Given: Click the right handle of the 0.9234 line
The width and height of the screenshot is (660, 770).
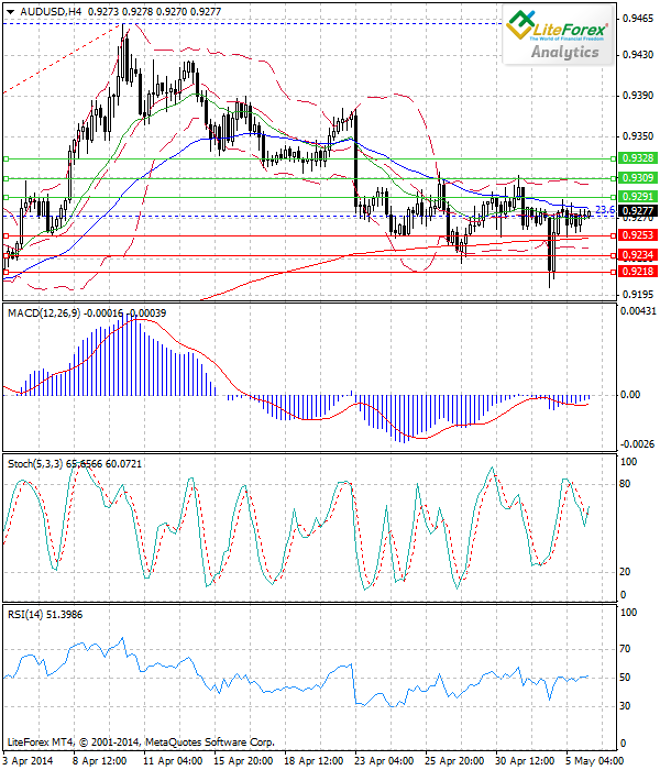Looking at the screenshot, I should pyautogui.click(x=613, y=256).
